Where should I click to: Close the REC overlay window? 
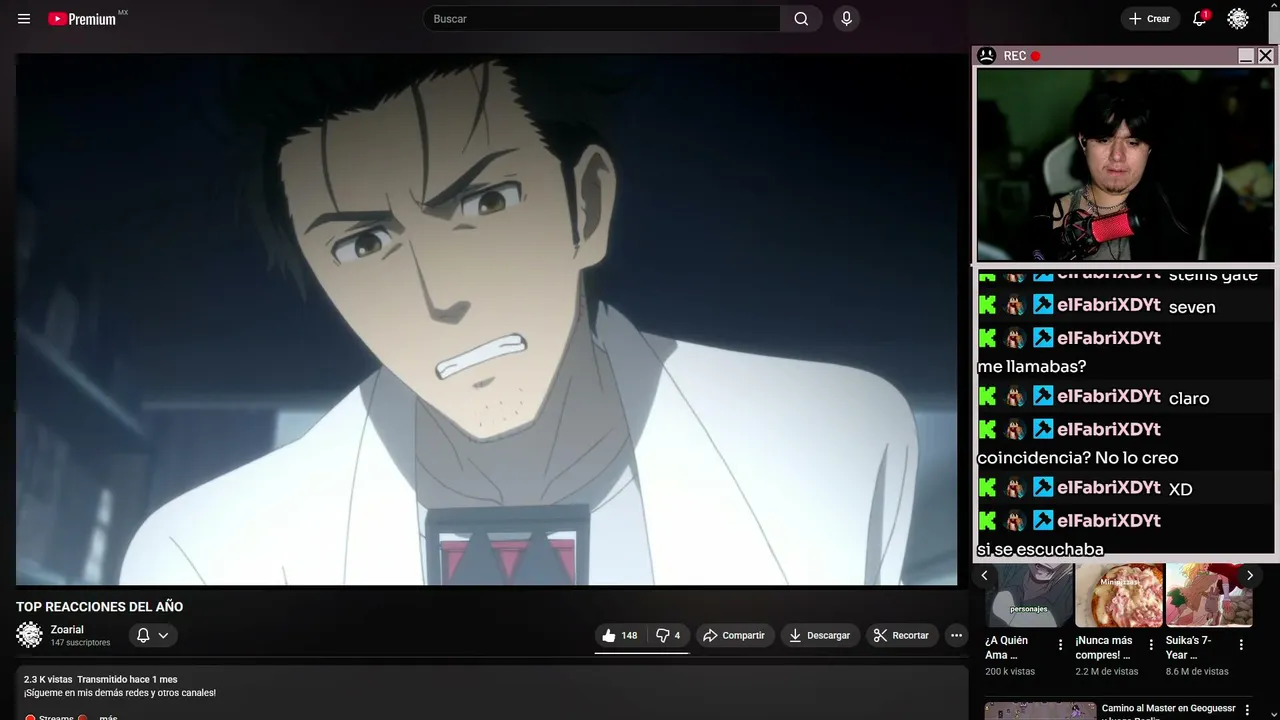1265,56
